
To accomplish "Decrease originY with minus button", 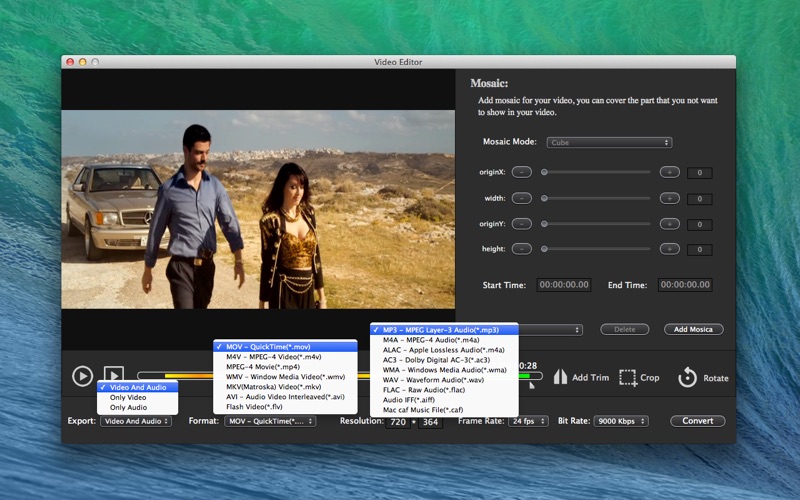I will (521, 223).
